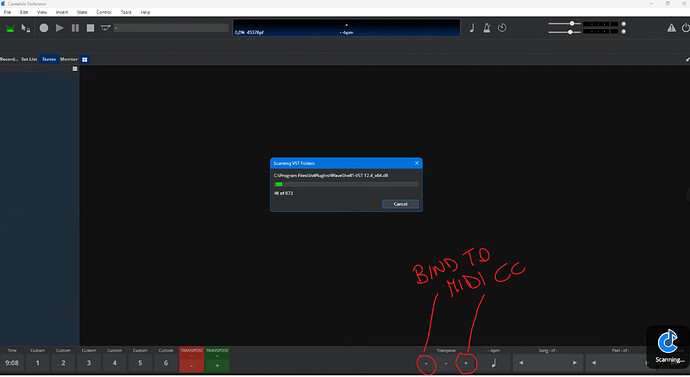Cancel the VST folder scan

(400, 204)
